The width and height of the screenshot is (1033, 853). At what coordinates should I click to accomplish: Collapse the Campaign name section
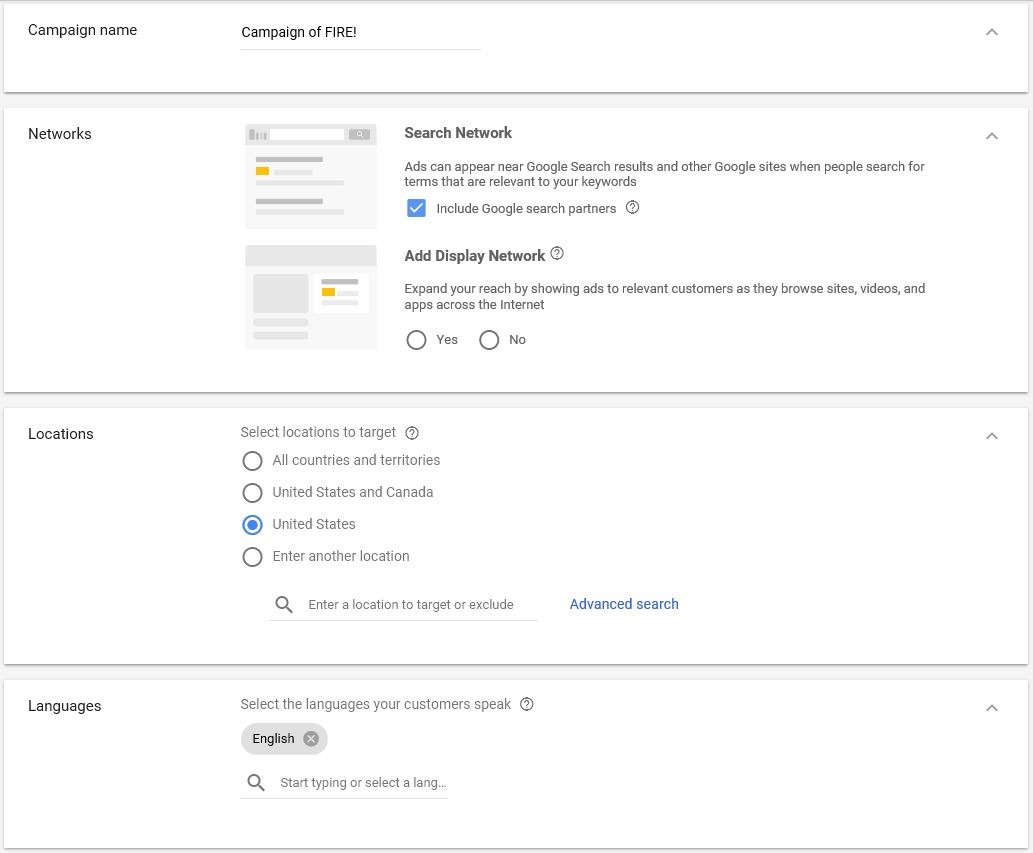(991, 32)
